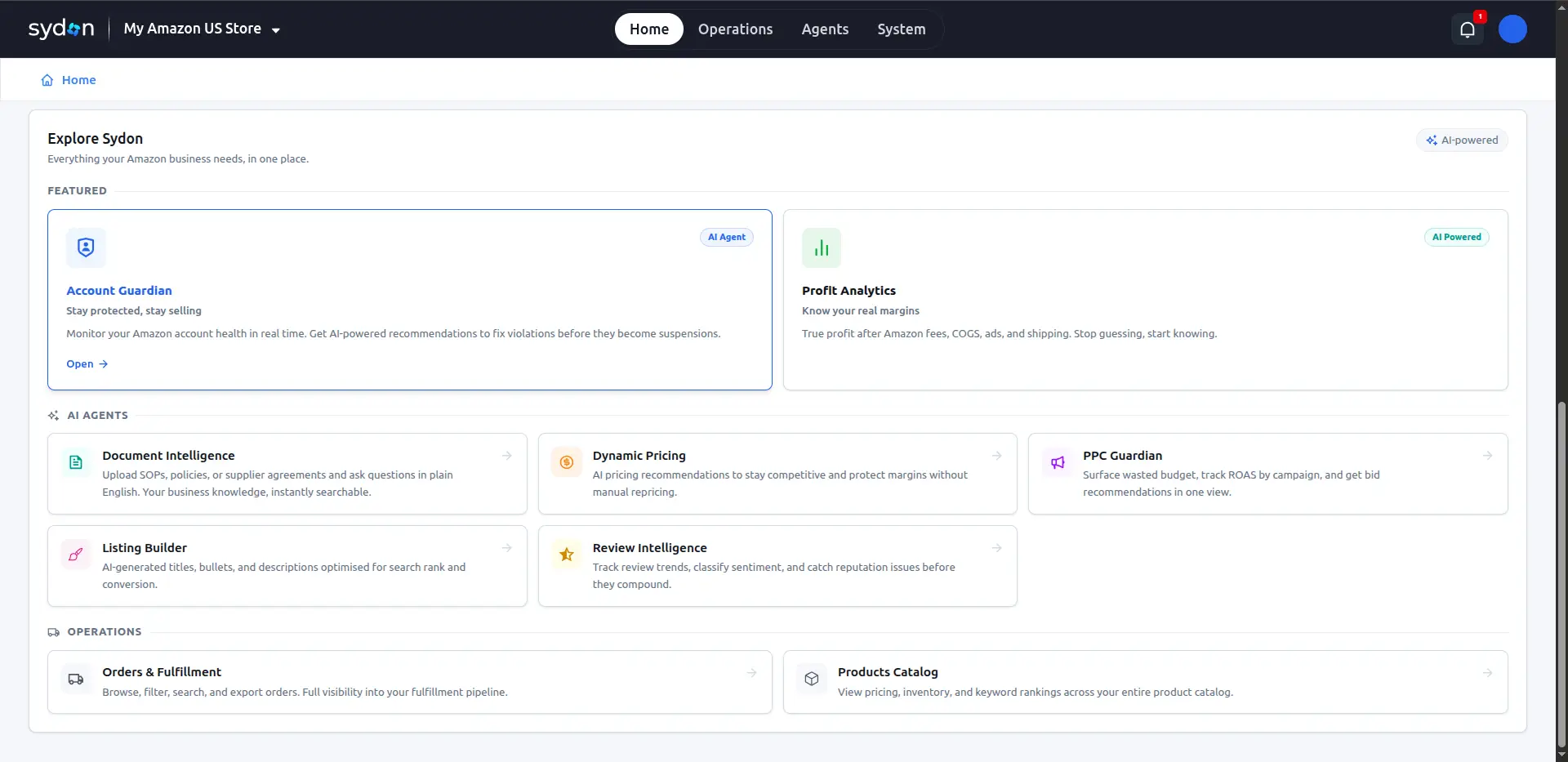Click the PPC Guardian megaphone icon
This screenshot has width=1568, height=762.
1058,462
